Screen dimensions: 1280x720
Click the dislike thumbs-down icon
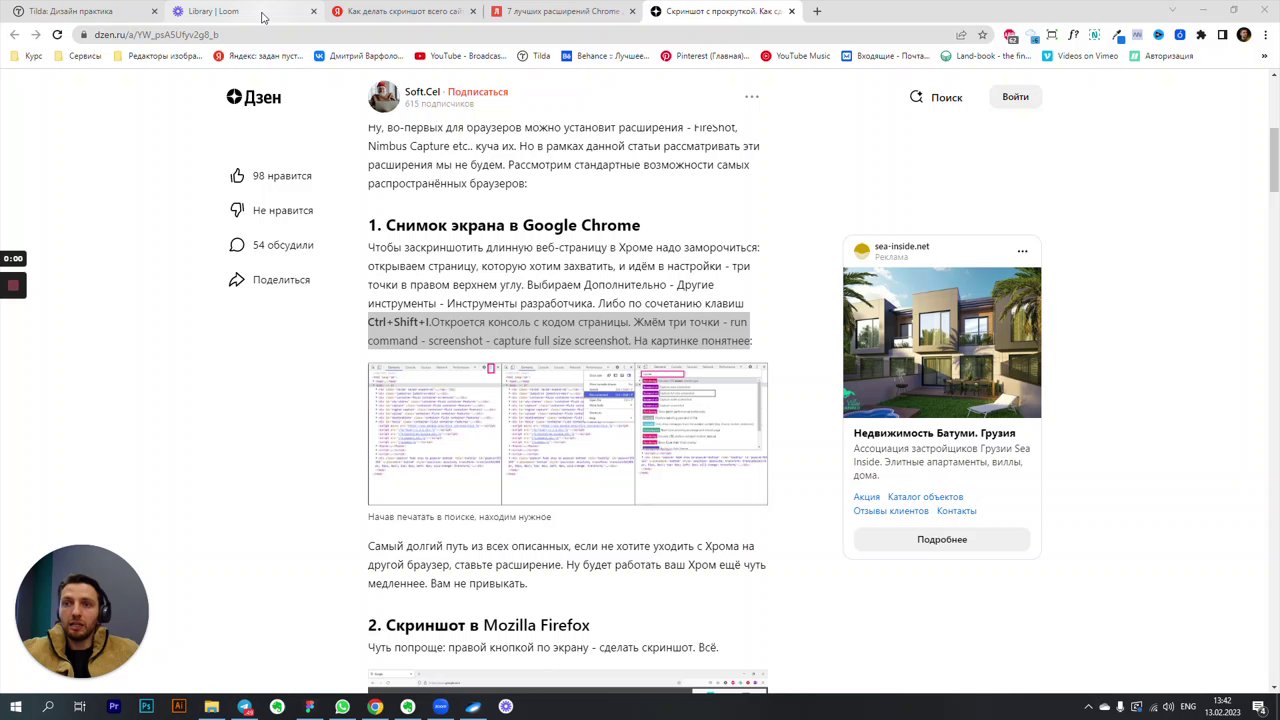tap(237, 210)
